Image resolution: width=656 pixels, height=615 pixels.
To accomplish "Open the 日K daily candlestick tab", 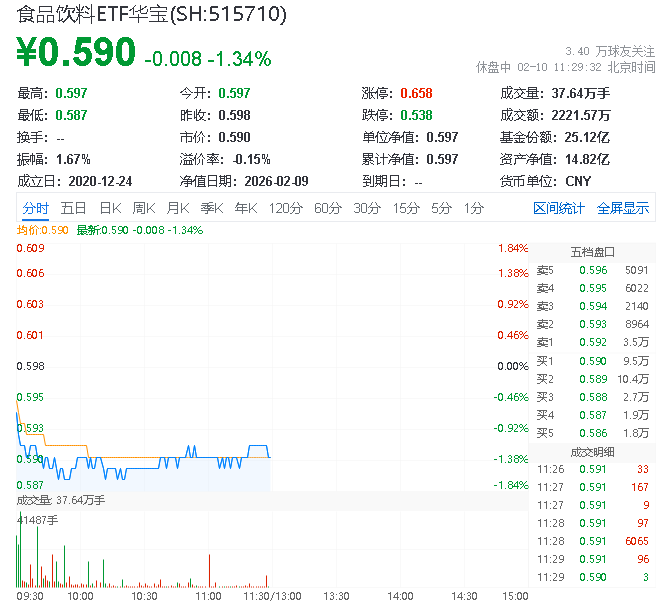I will (109, 208).
